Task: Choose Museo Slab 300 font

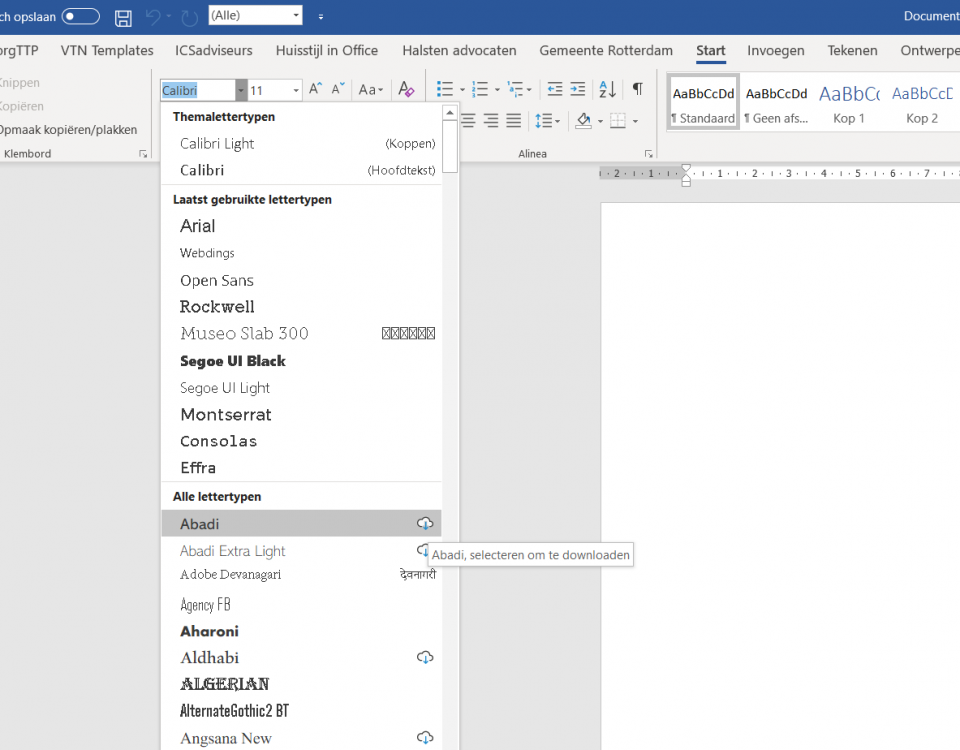Action: click(301, 334)
